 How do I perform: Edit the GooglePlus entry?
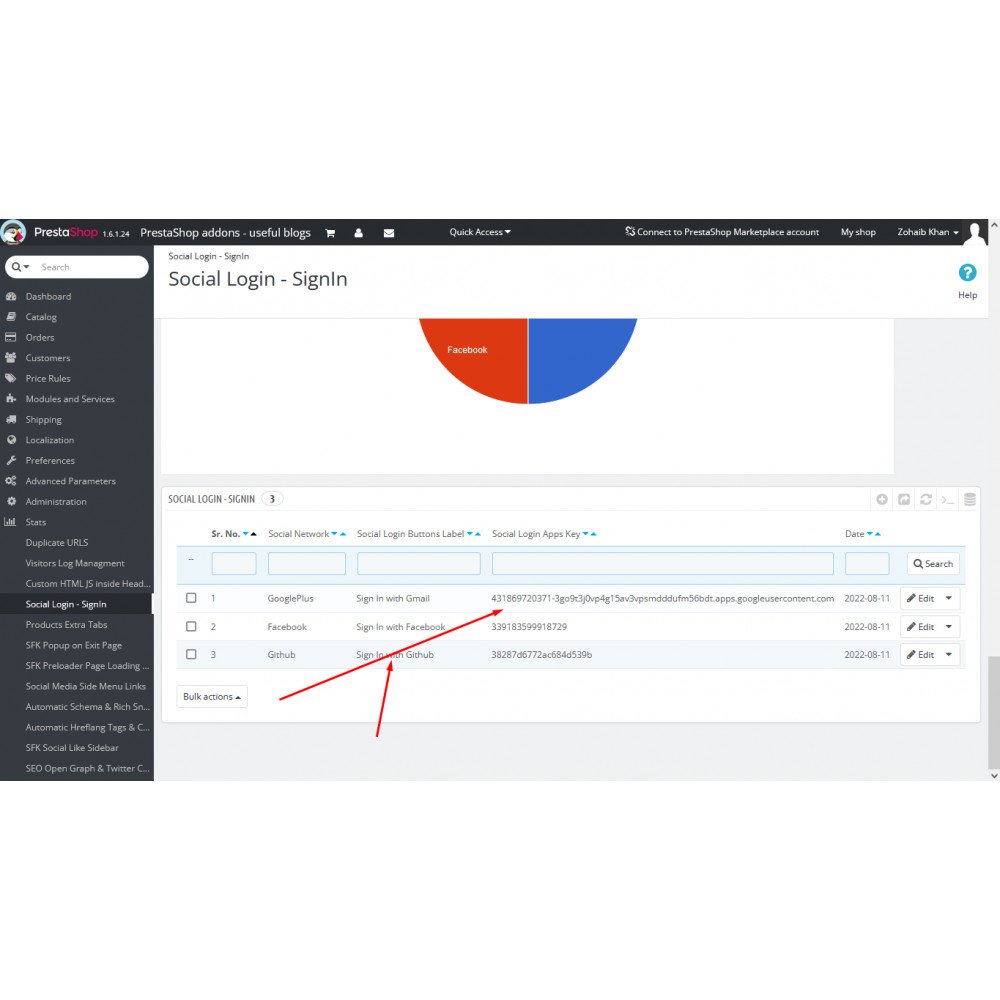pos(920,598)
